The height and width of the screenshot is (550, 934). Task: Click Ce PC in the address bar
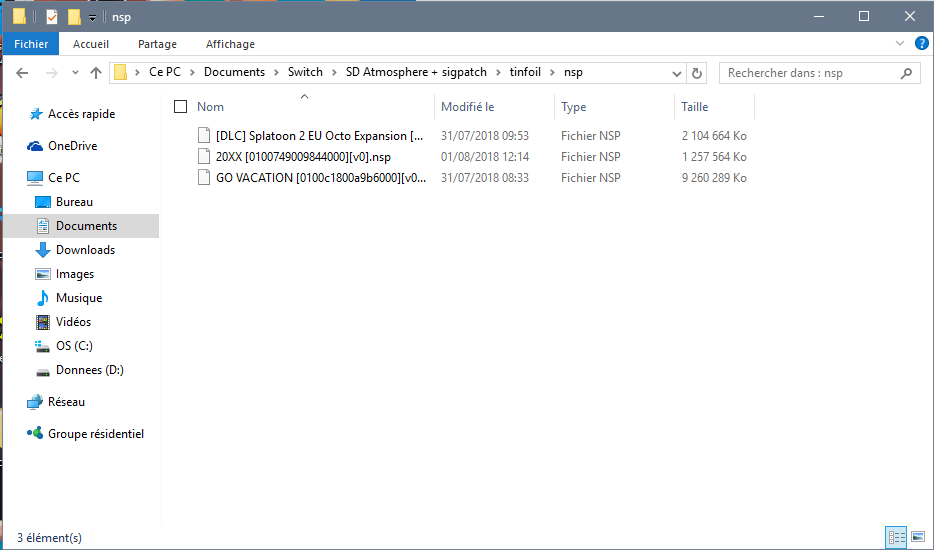164,72
